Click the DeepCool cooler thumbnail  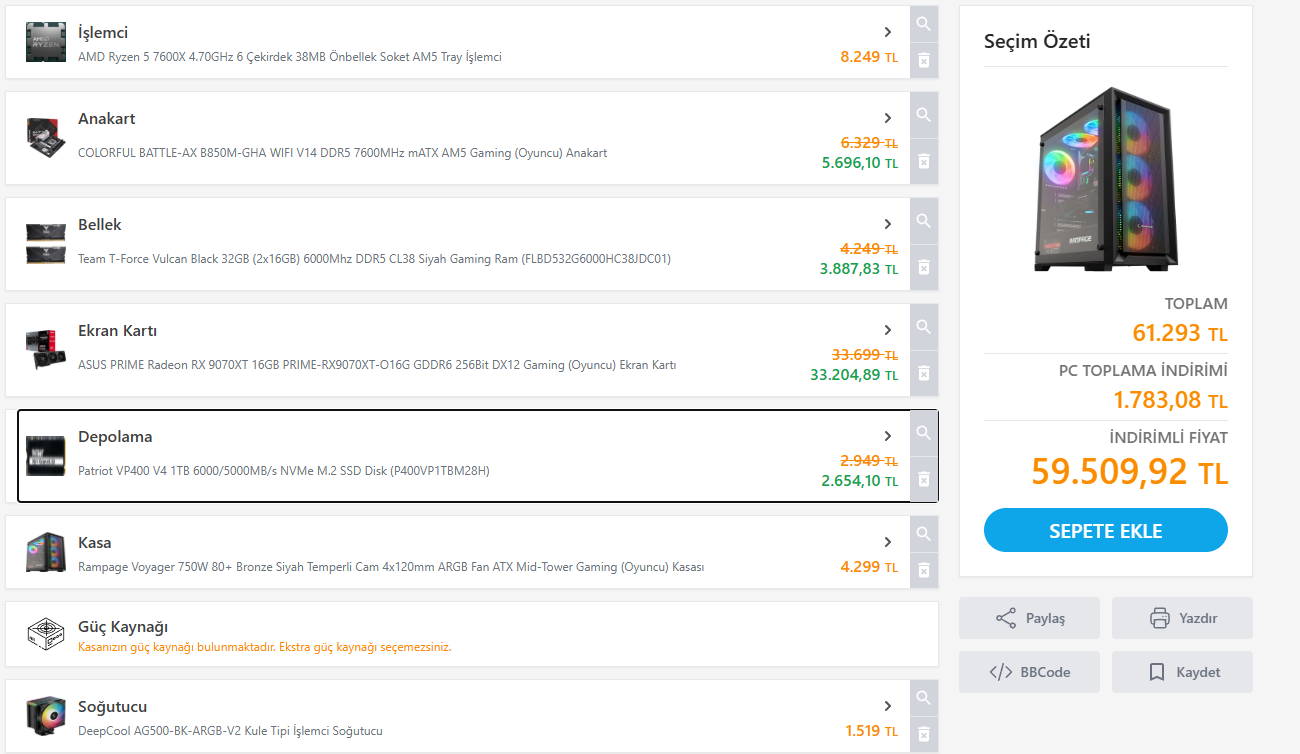pos(46,716)
